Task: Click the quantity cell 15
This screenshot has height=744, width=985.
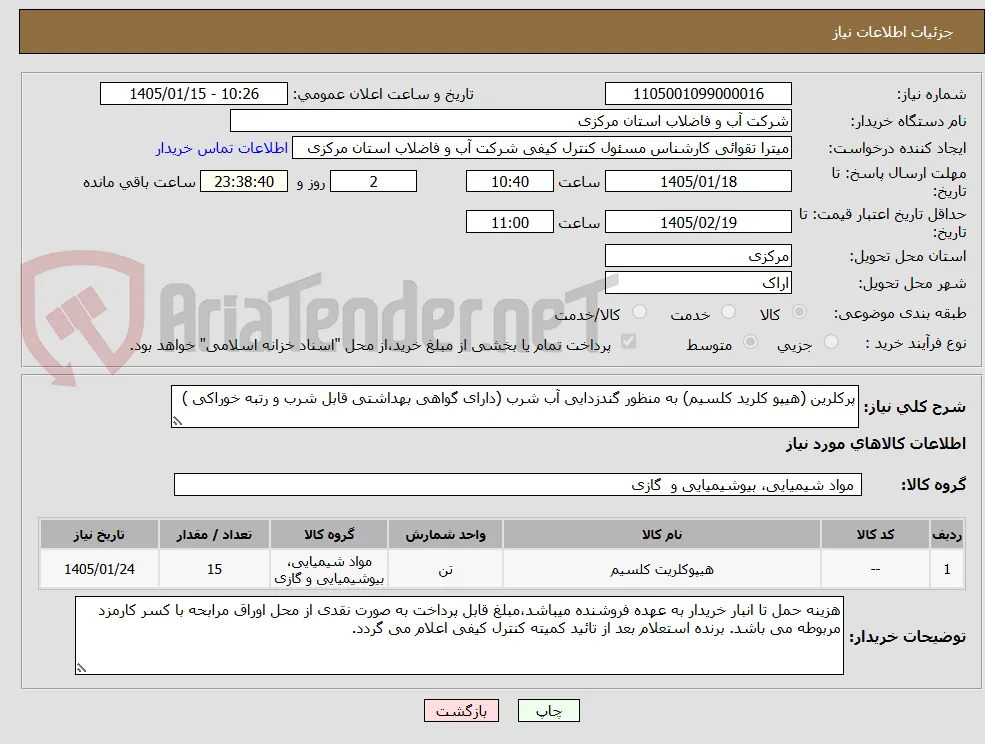Action: tap(214, 569)
